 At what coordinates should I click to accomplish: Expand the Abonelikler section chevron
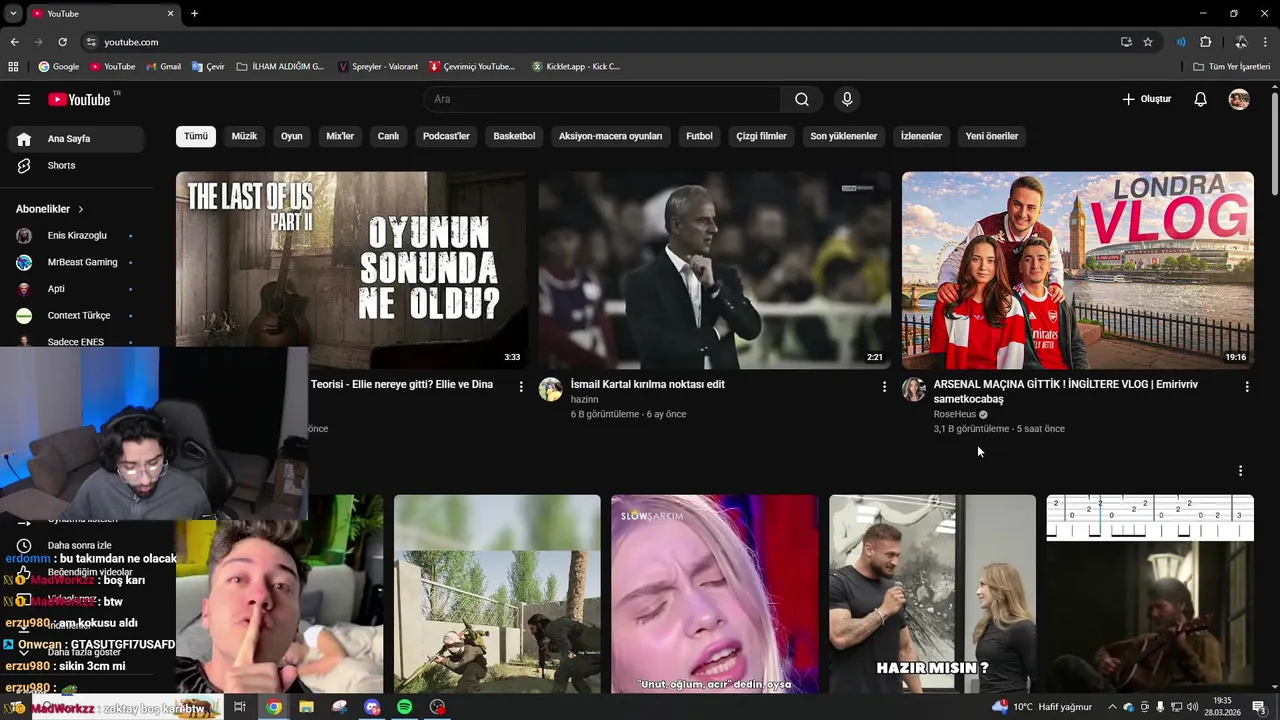[x=81, y=209]
